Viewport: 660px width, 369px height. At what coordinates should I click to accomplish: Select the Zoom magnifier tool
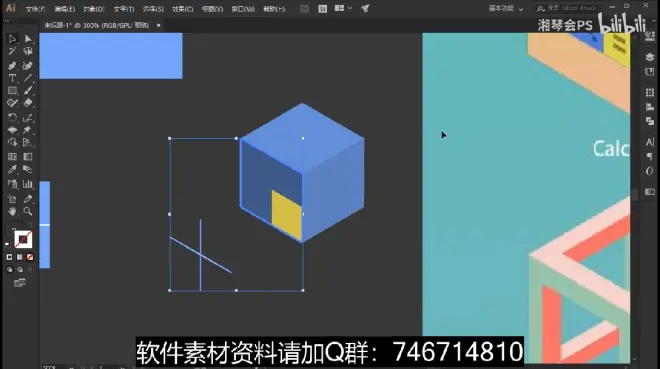click(x=28, y=211)
